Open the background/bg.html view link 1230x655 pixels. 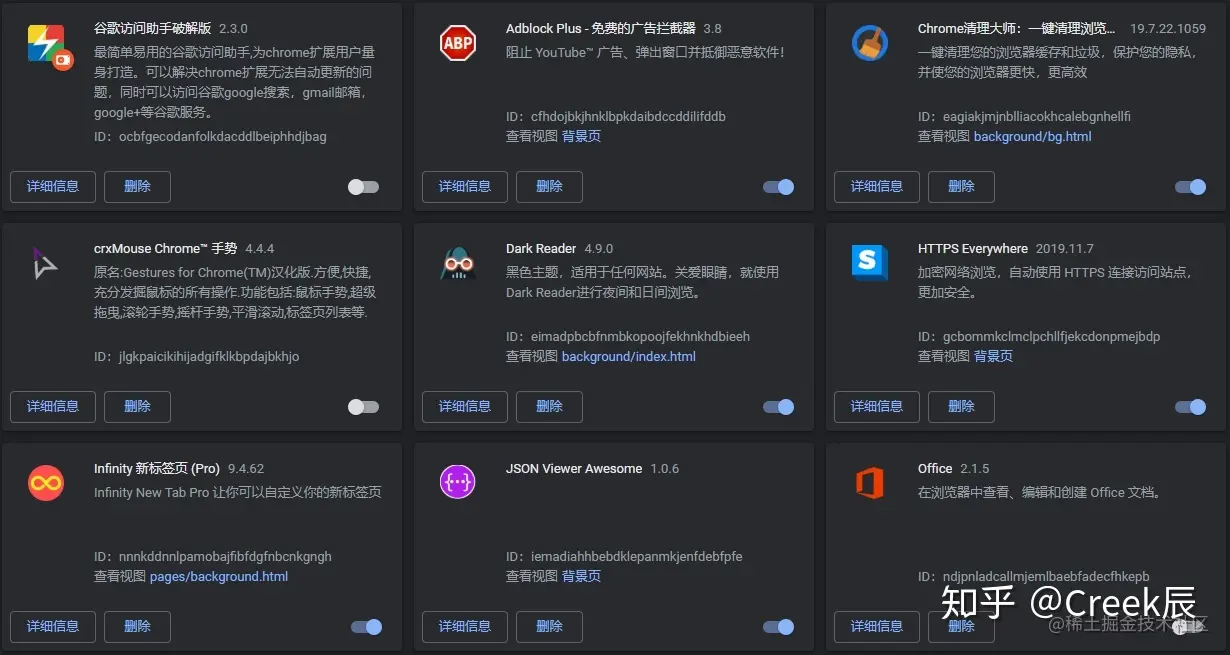click(1033, 136)
